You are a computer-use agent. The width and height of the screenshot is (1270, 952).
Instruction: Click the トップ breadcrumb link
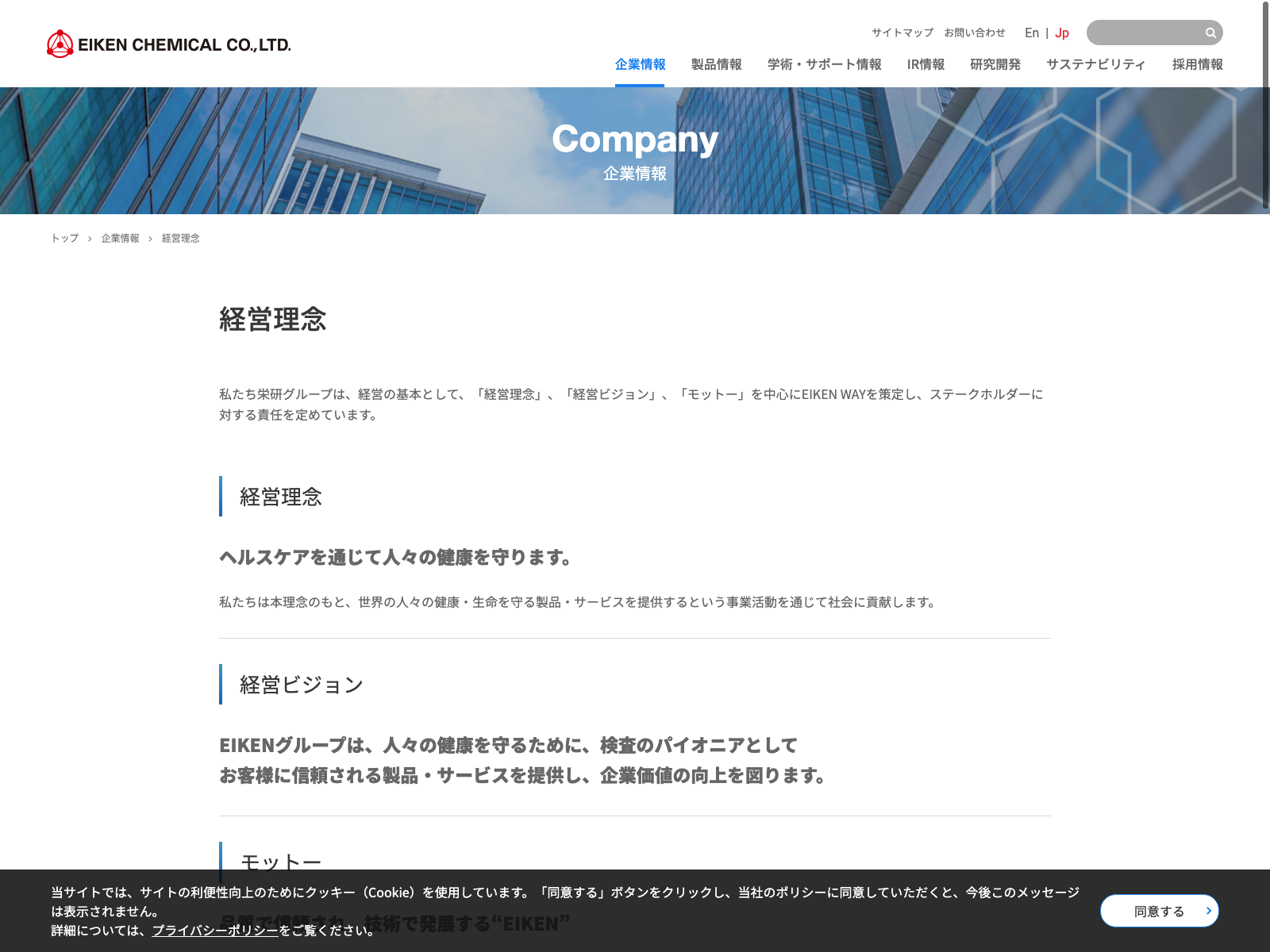point(65,238)
